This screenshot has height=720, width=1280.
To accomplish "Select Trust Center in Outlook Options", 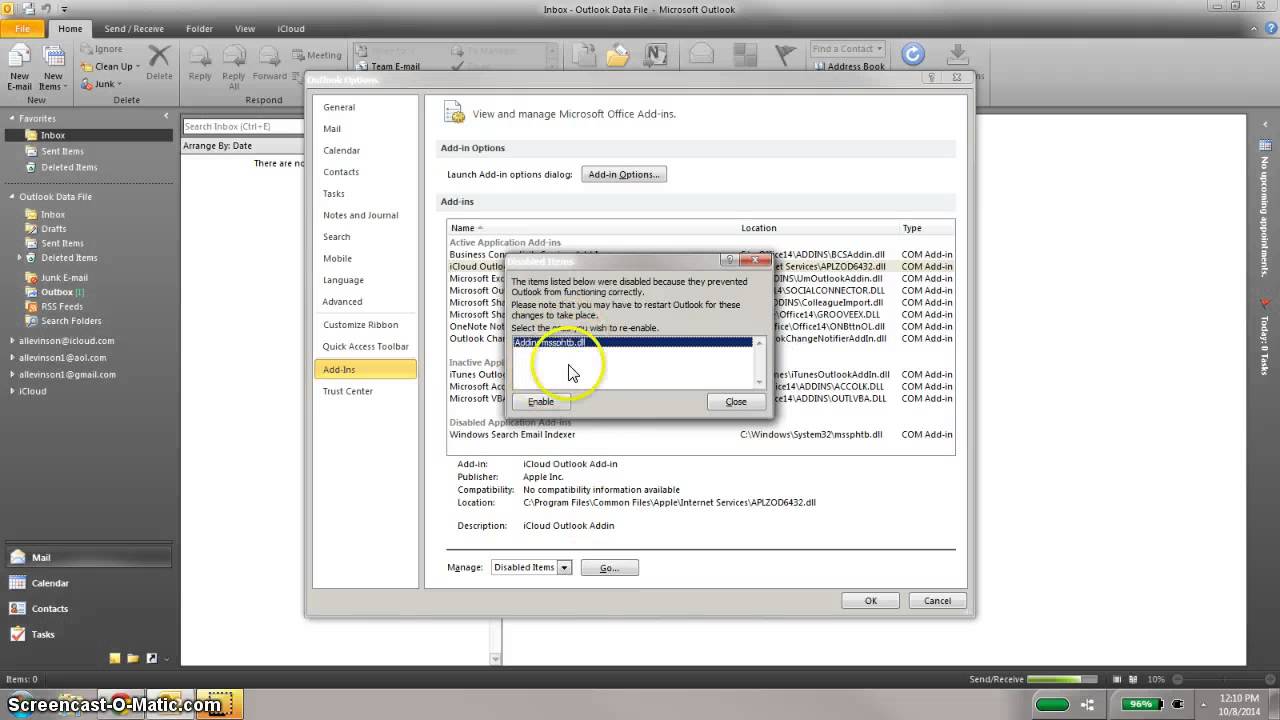I will (x=365, y=391).
